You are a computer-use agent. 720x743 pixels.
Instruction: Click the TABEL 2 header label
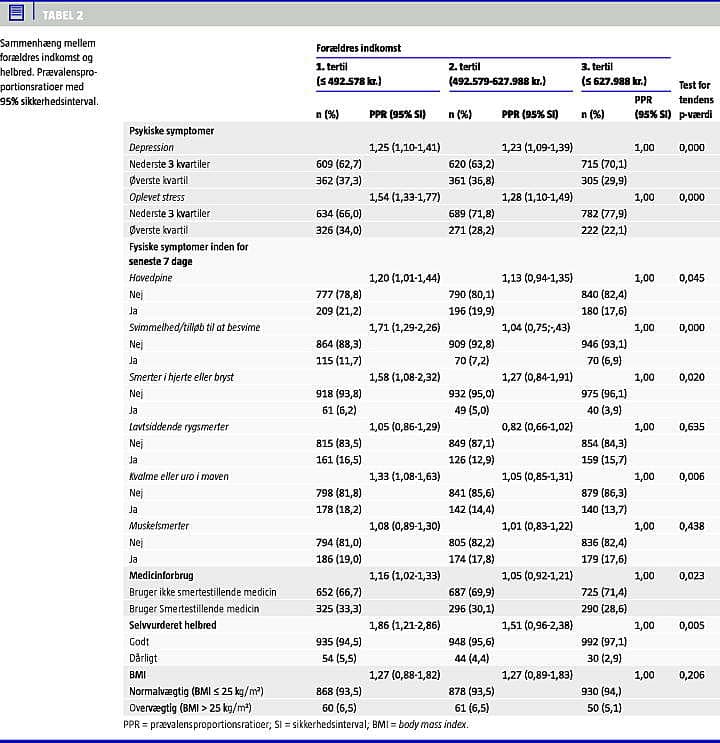62,14
